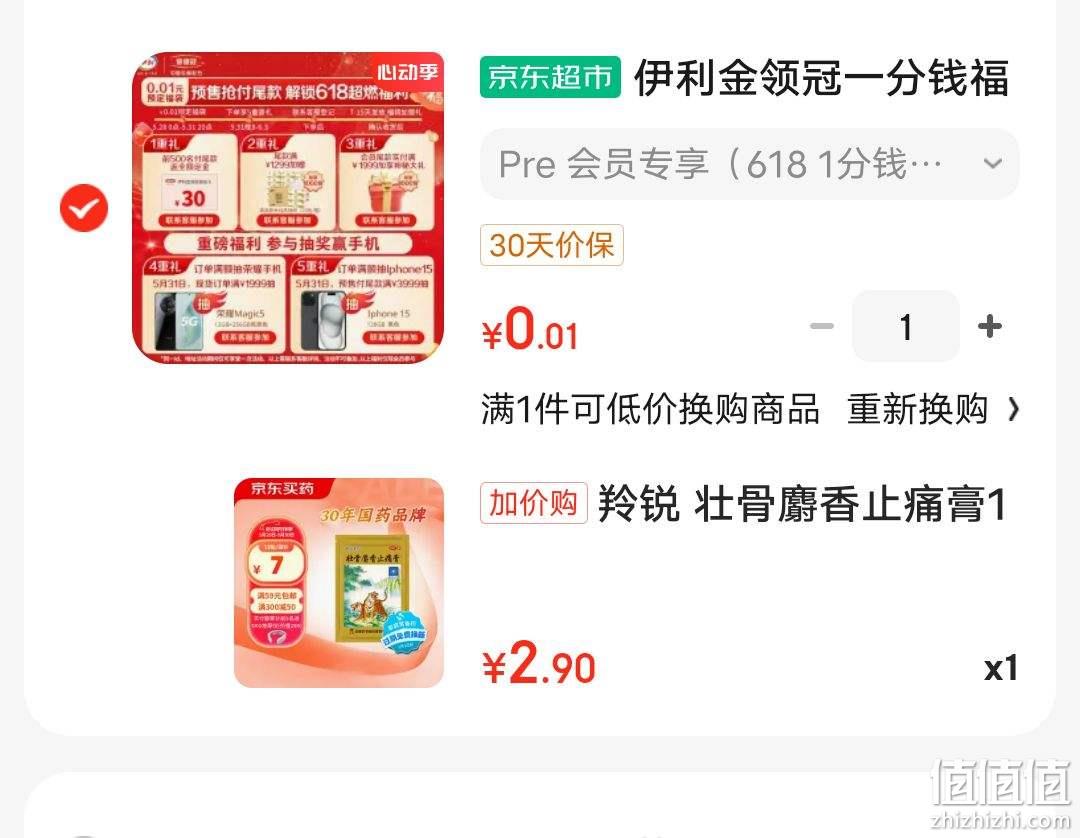Click the dropdown chevron arrow on variant selector

tap(993, 164)
